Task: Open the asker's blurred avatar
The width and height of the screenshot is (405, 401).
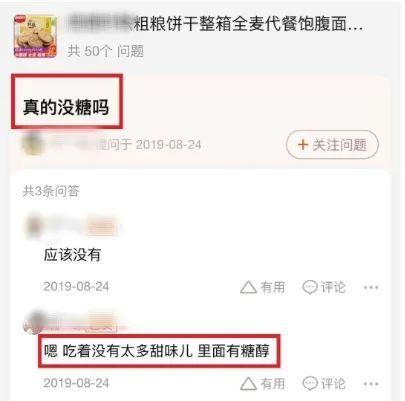Action: tap(33, 144)
